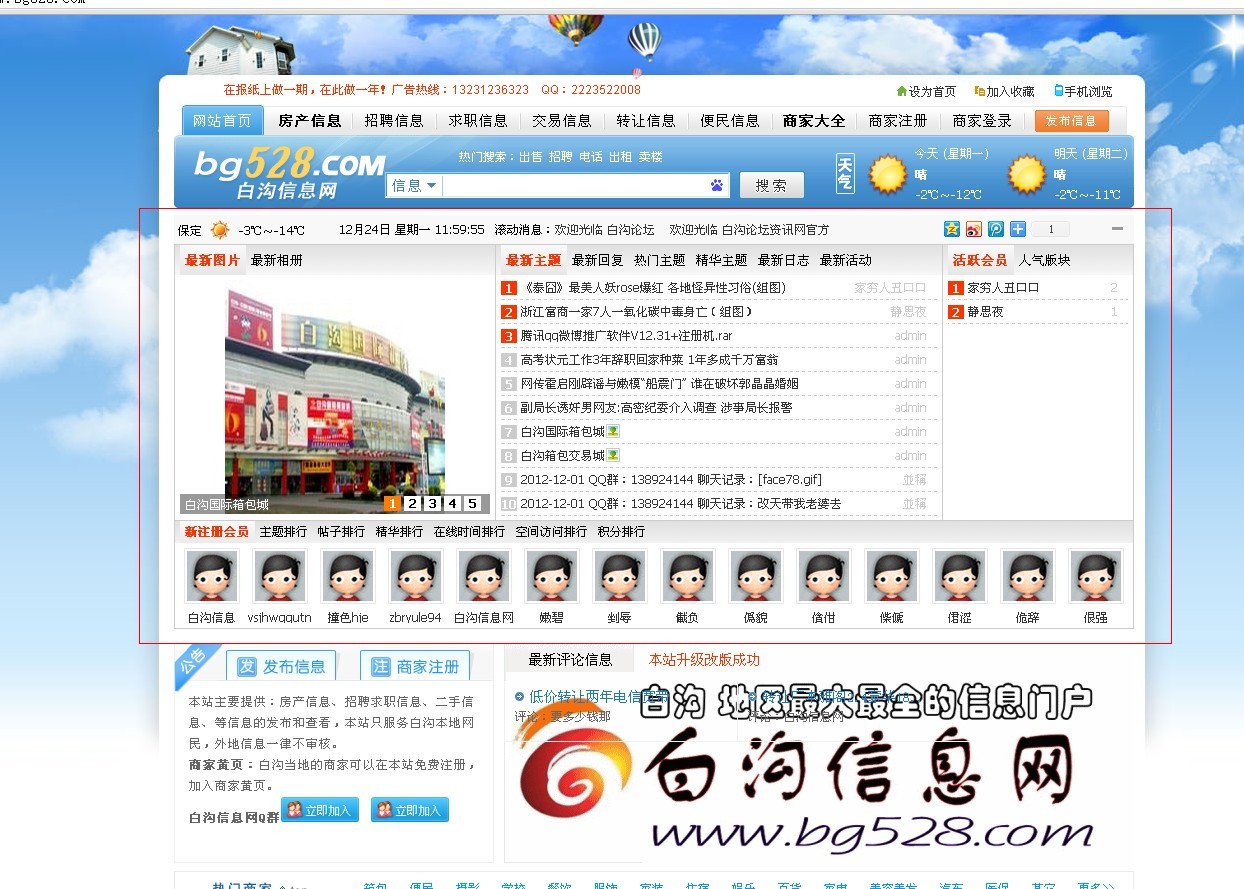Viewport: 1244px width, 889px height.
Task: Click the paw icon in search box
Action: tap(717, 186)
